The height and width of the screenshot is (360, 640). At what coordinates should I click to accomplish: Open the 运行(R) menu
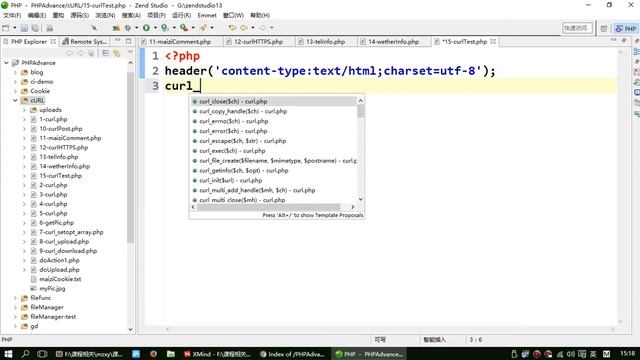point(181,15)
